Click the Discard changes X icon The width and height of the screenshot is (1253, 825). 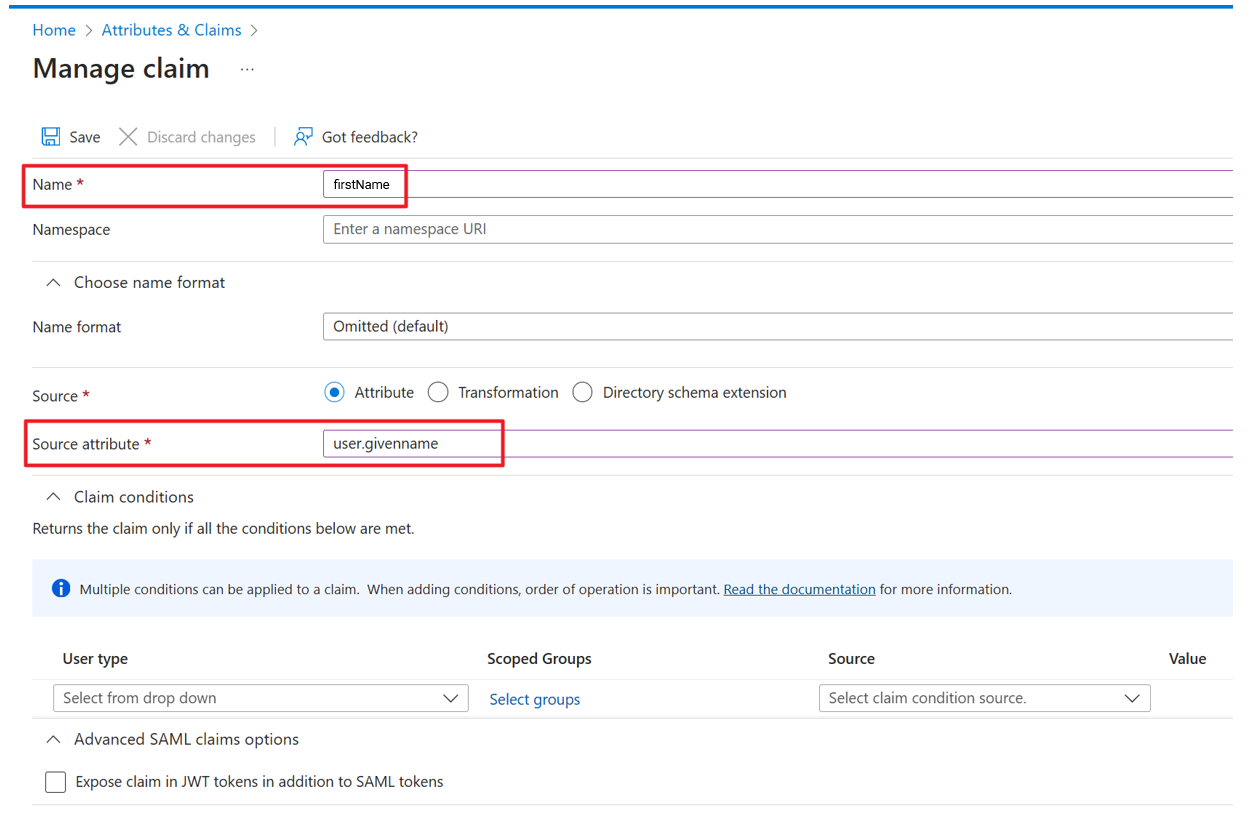(x=128, y=137)
